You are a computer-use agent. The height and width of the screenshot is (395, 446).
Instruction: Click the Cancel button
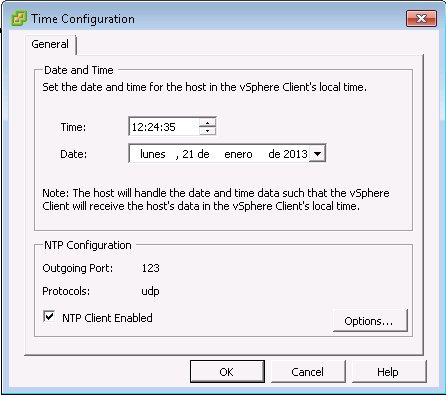coord(308,372)
